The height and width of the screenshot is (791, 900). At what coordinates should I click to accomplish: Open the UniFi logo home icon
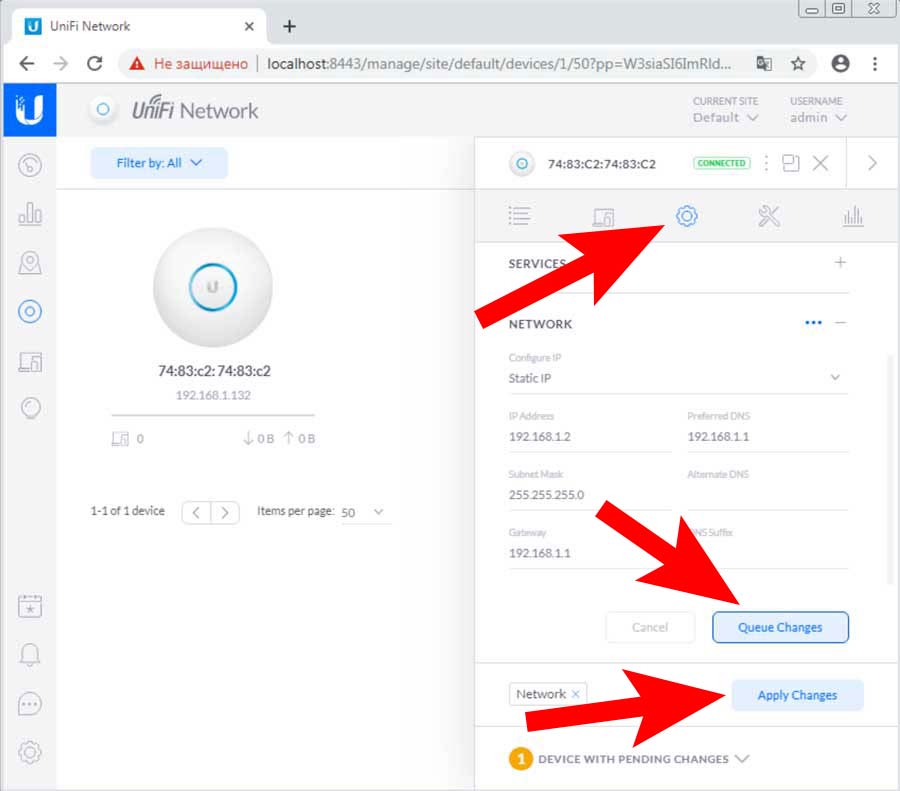click(30, 110)
